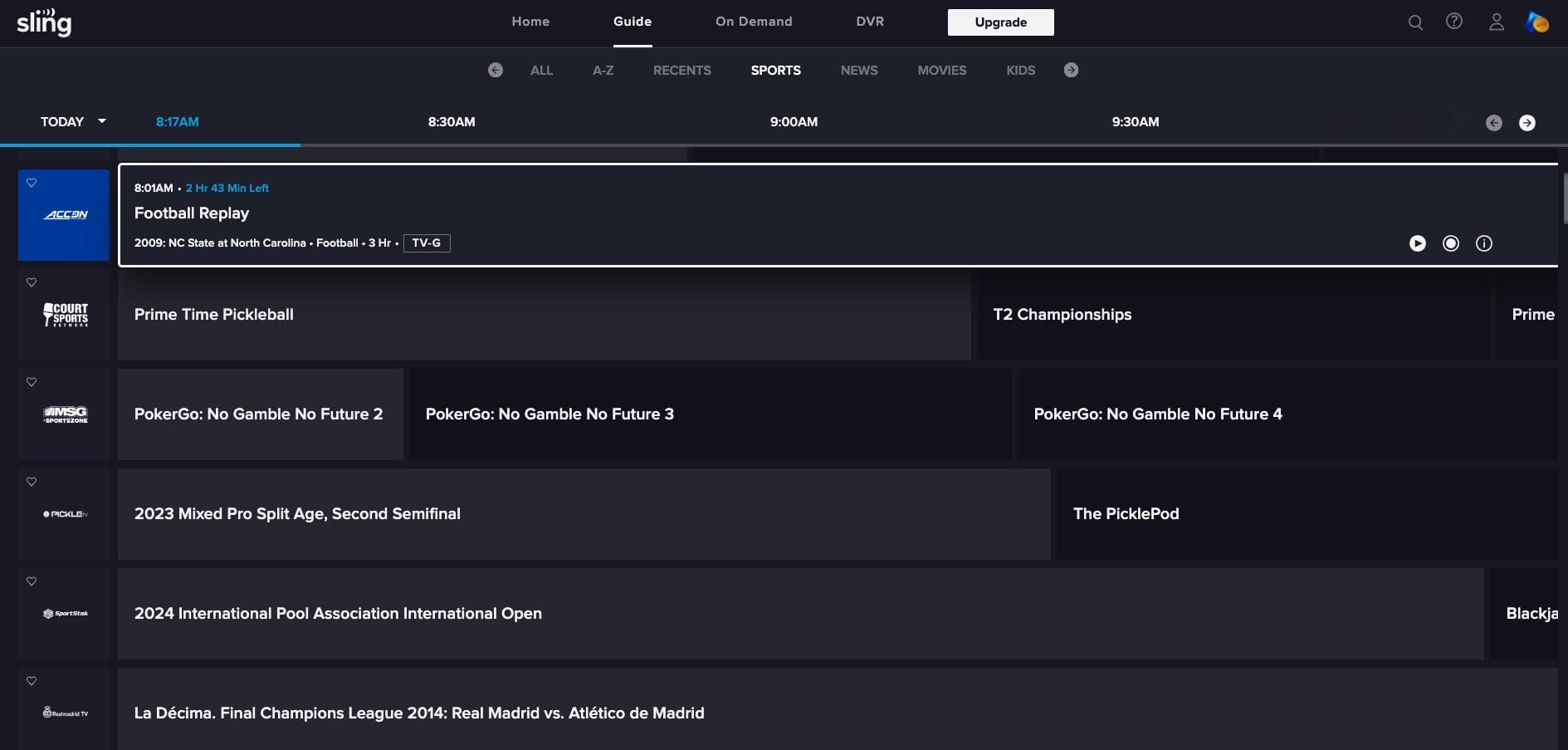Favorite the ACCN channel with its heart toggle

pyautogui.click(x=32, y=182)
